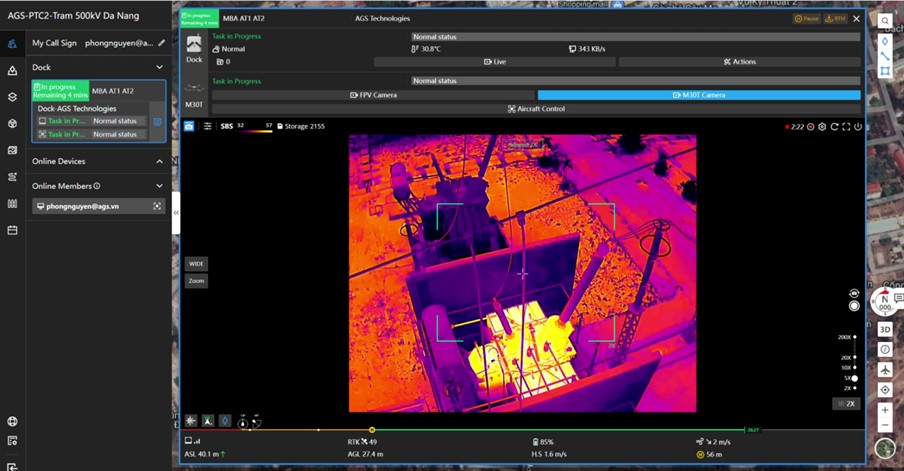This screenshot has width=904, height=471.
Task: Click the battery 85% status
Action: click(543, 442)
